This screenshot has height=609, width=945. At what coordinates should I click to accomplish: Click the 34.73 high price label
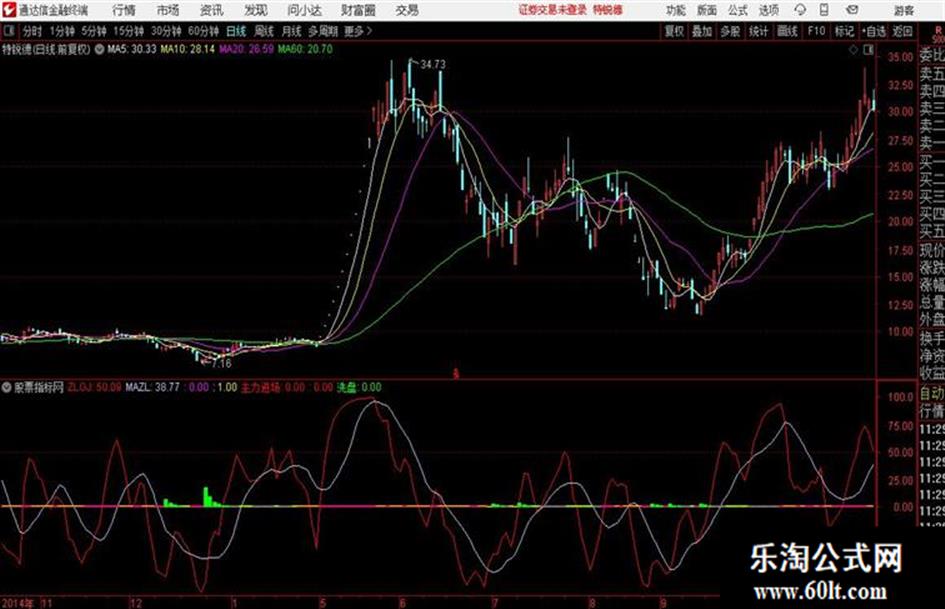[x=433, y=65]
